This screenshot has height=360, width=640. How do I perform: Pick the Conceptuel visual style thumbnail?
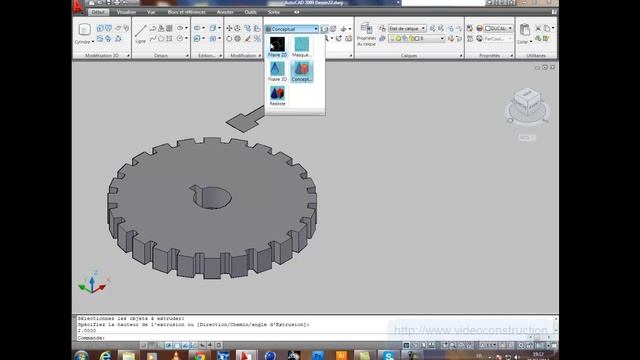[x=302, y=71]
